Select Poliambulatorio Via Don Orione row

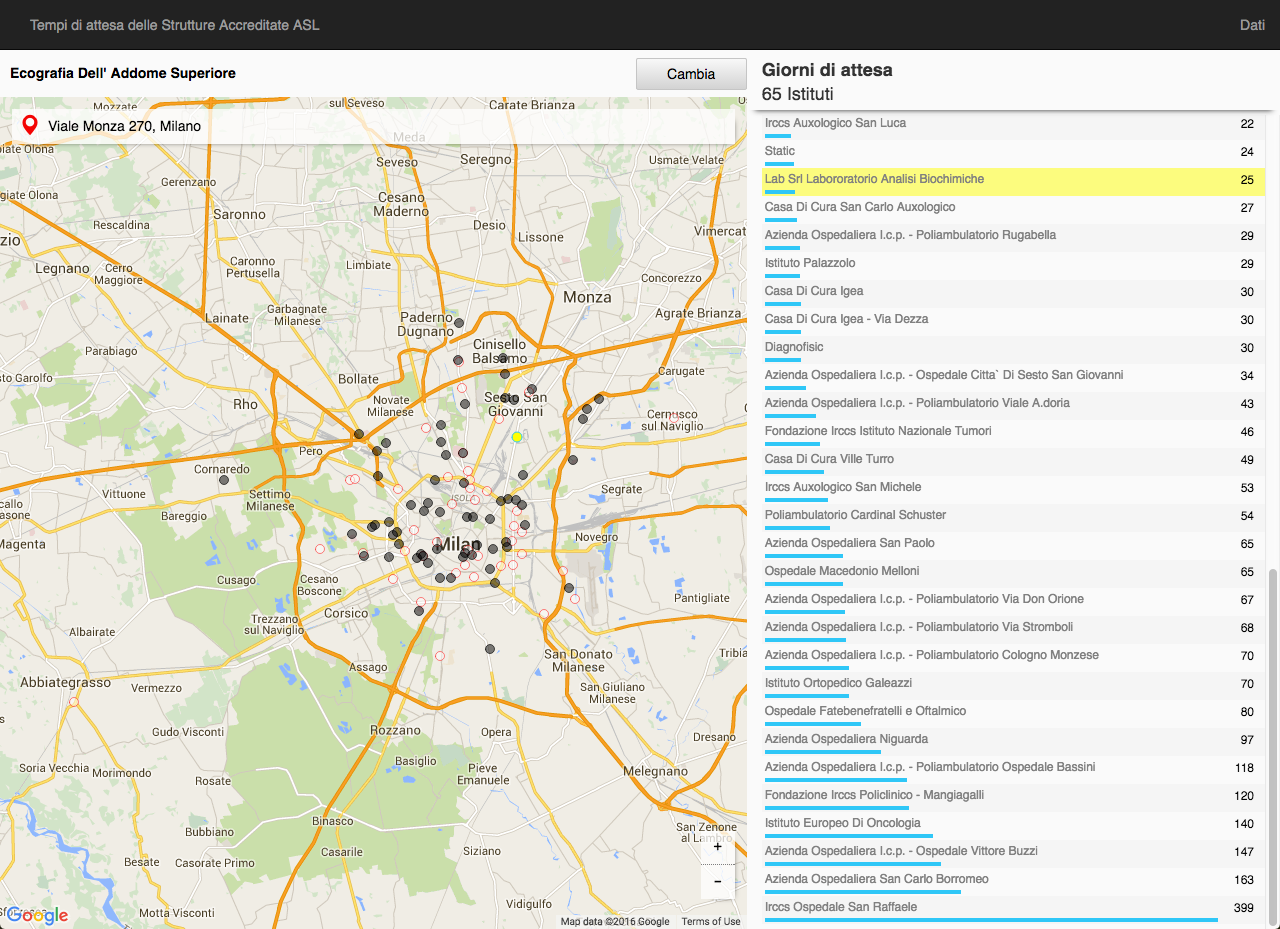[x=1015, y=601]
